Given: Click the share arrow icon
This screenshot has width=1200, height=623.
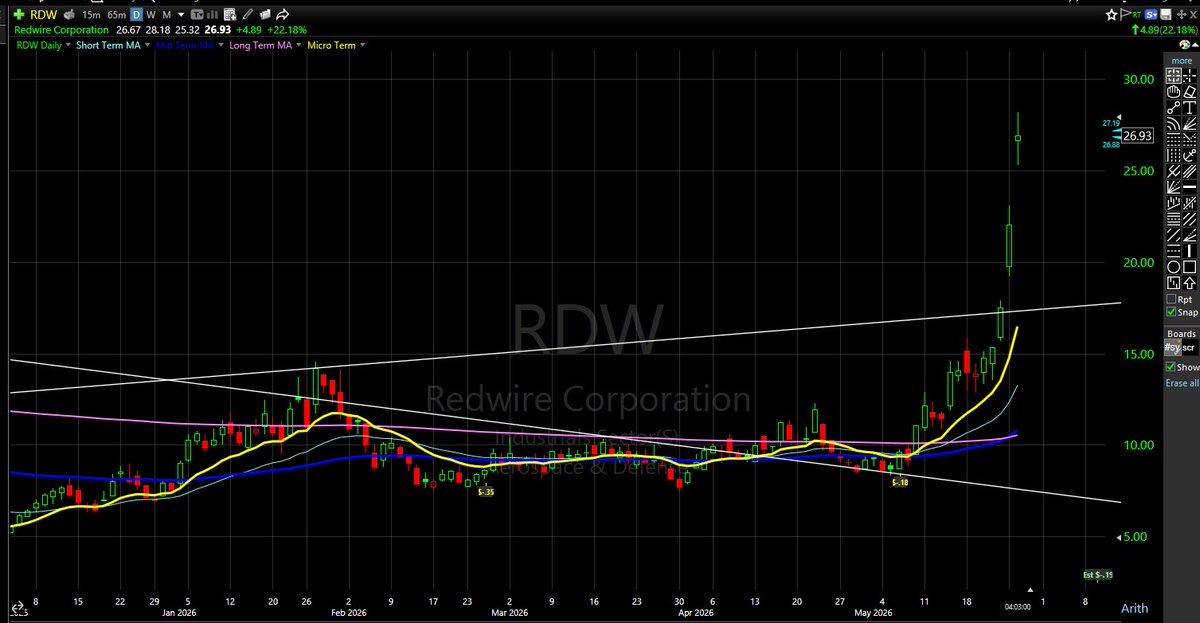Looking at the screenshot, I should click(283, 15).
